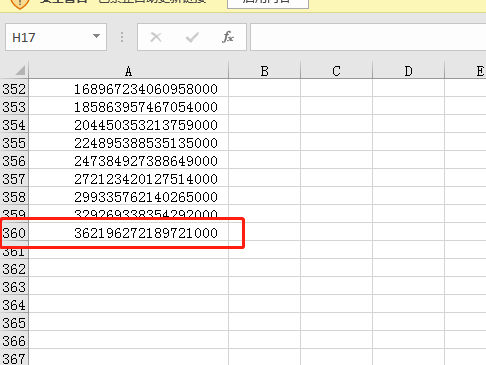Open the Name Box dropdown arrow

pyautogui.click(x=96, y=36)
